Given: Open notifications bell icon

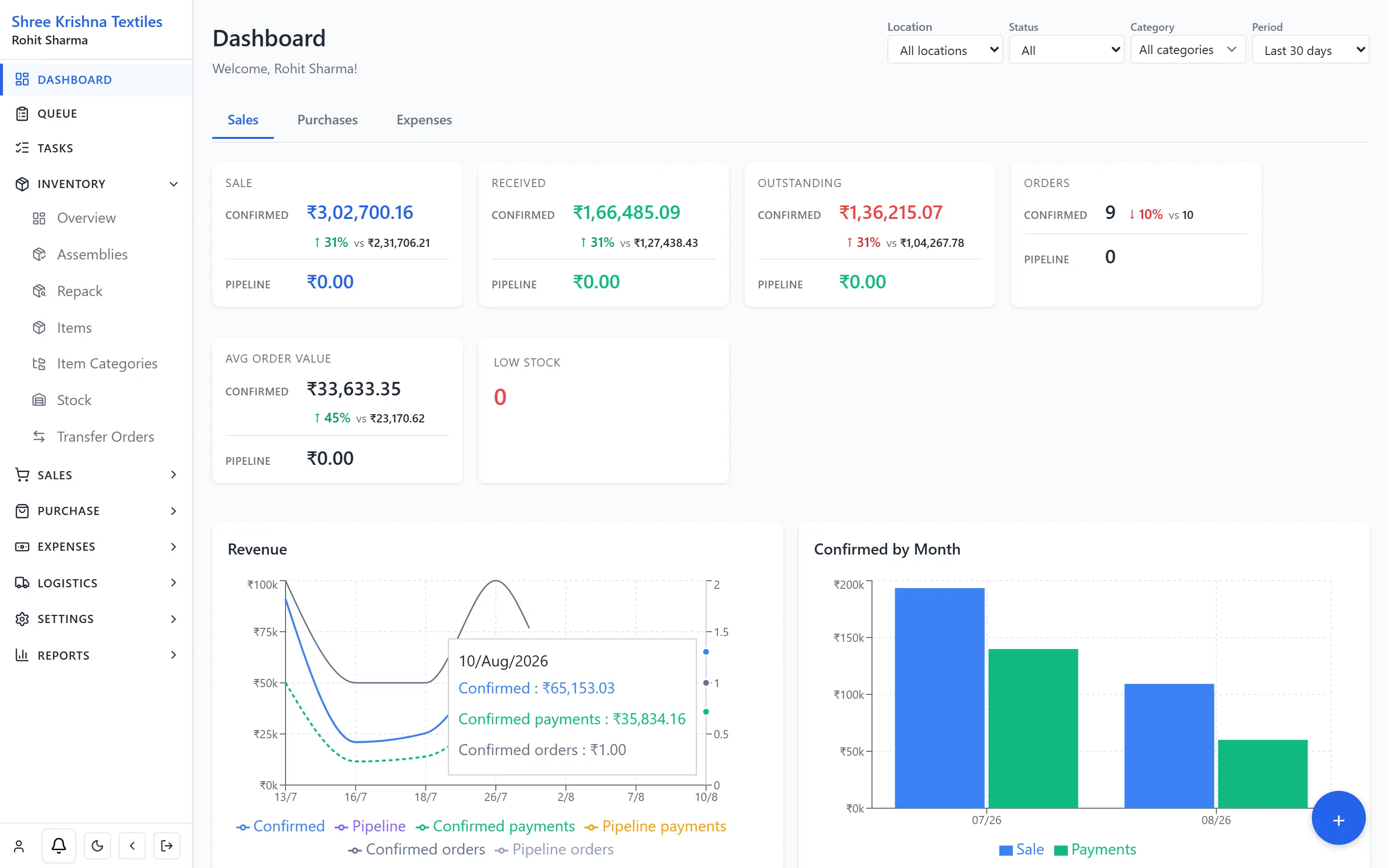Looking at the screenshot, I should pyautogui.click(x=58, y=846).
